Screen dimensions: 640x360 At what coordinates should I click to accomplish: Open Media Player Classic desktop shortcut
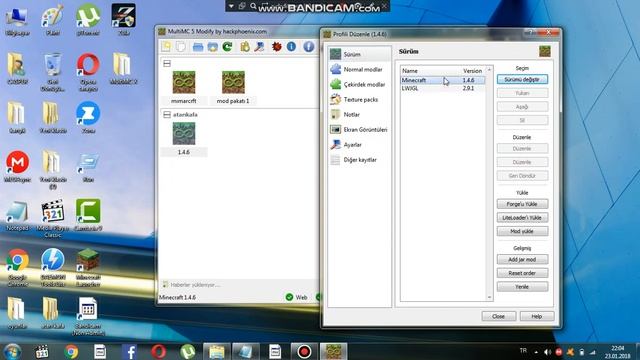(x=53, y=218)
